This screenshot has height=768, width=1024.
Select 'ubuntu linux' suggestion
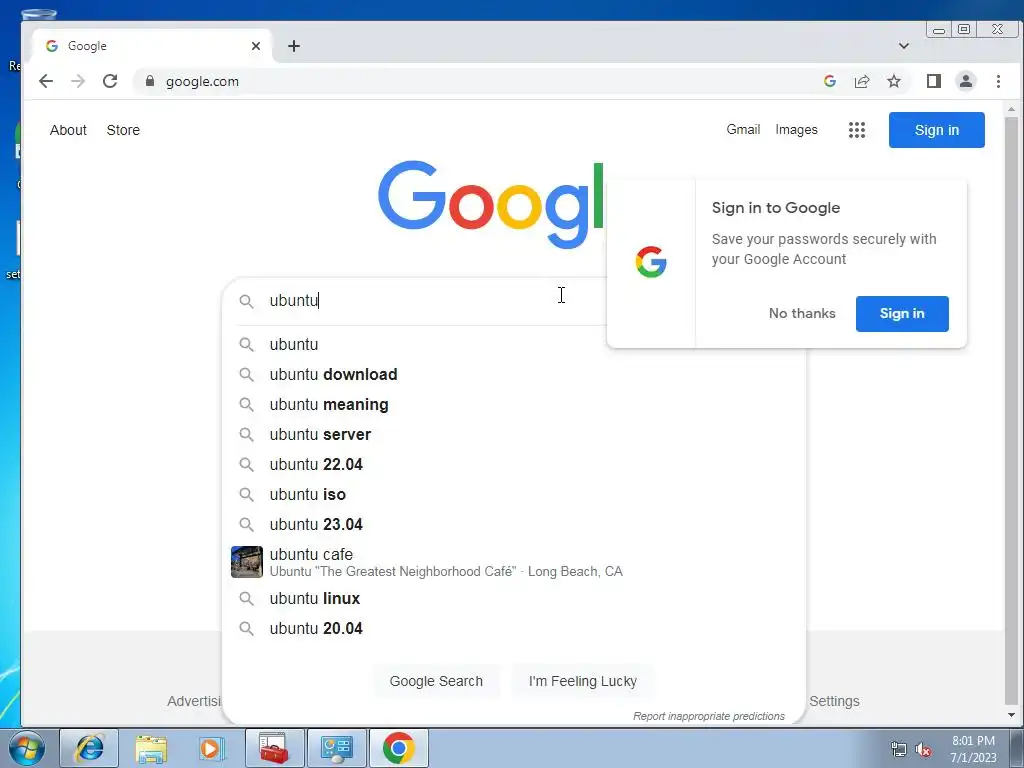click(514, 598)
